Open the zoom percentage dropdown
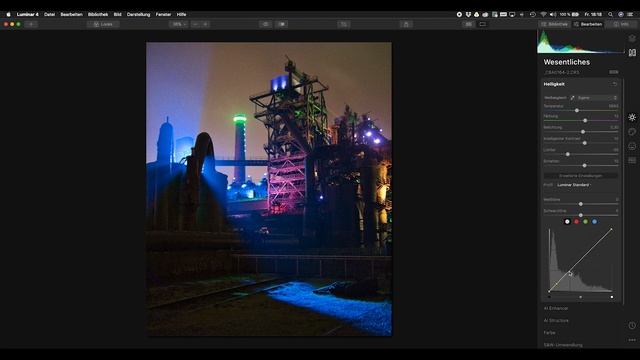640x360 pixels. [x=179, y=24]
